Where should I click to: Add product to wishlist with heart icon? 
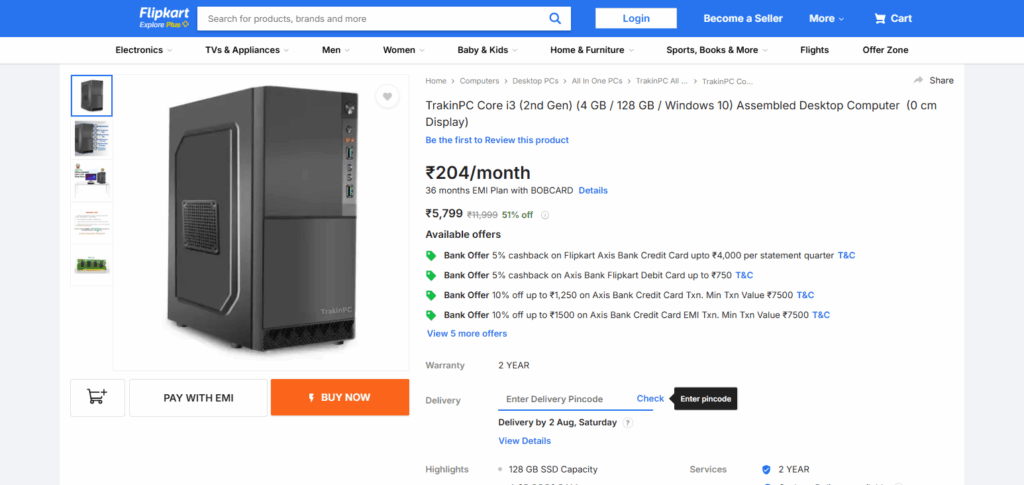387,97
